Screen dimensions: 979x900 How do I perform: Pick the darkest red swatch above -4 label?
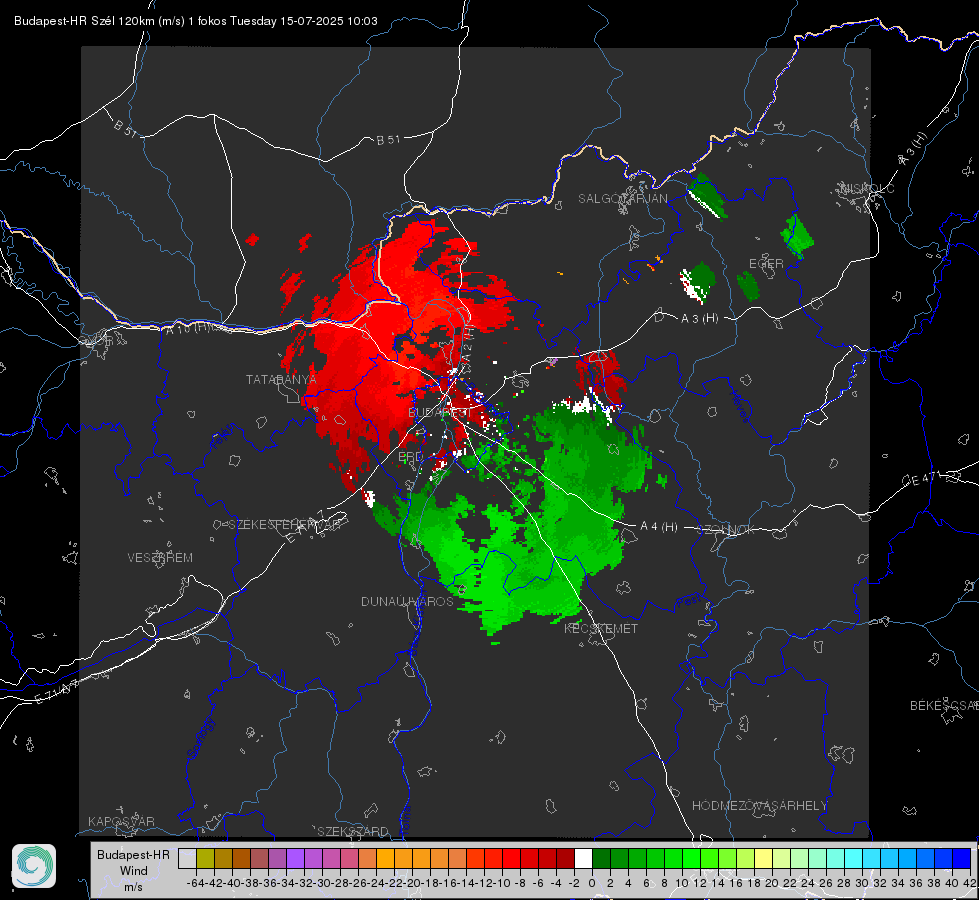[565, 859]
